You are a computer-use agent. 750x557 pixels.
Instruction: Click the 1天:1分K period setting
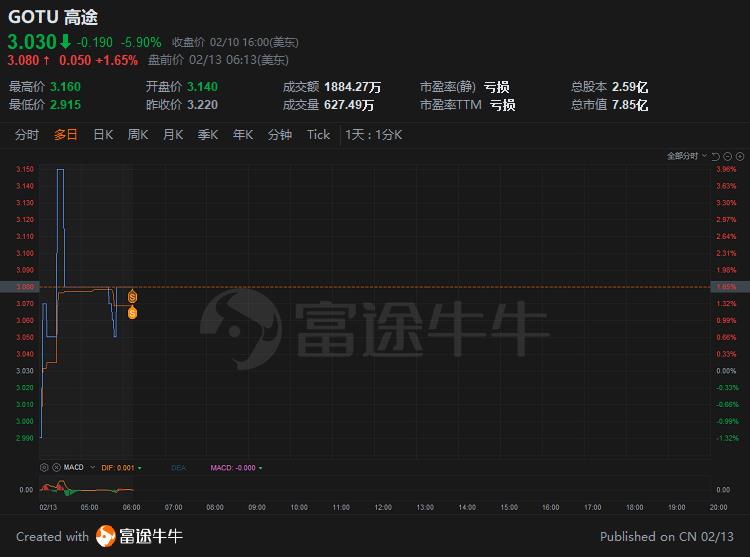[x=374, y=135]
